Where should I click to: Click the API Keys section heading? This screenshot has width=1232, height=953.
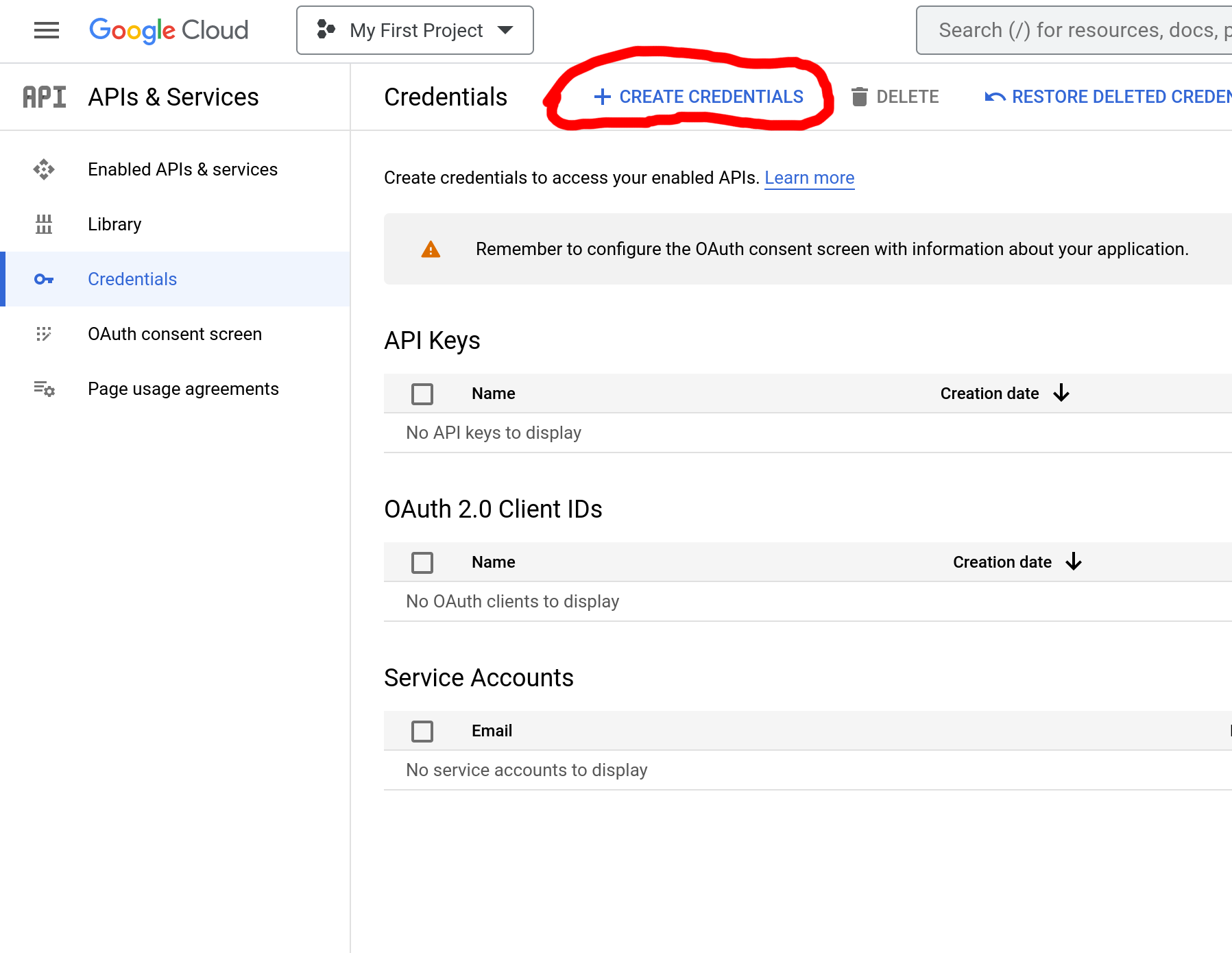(x=432, y=341)
